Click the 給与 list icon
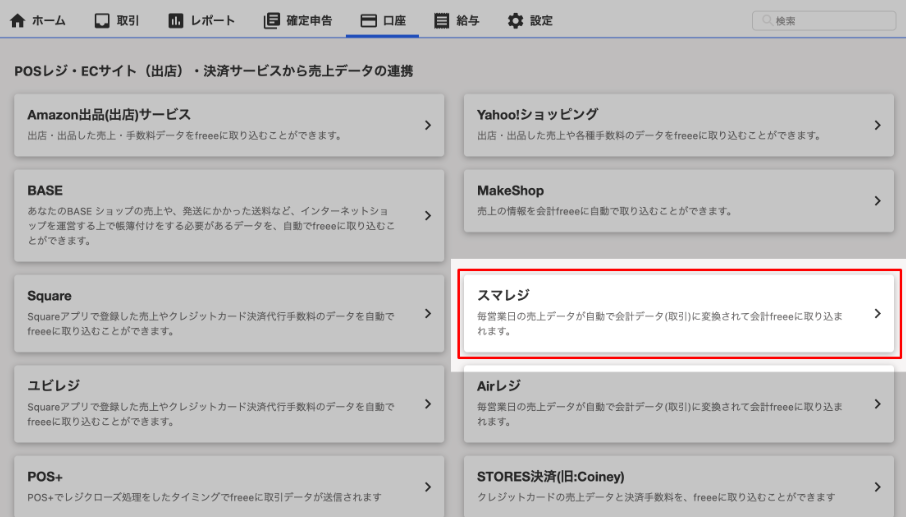906x517 pixels. click(442, 20)
